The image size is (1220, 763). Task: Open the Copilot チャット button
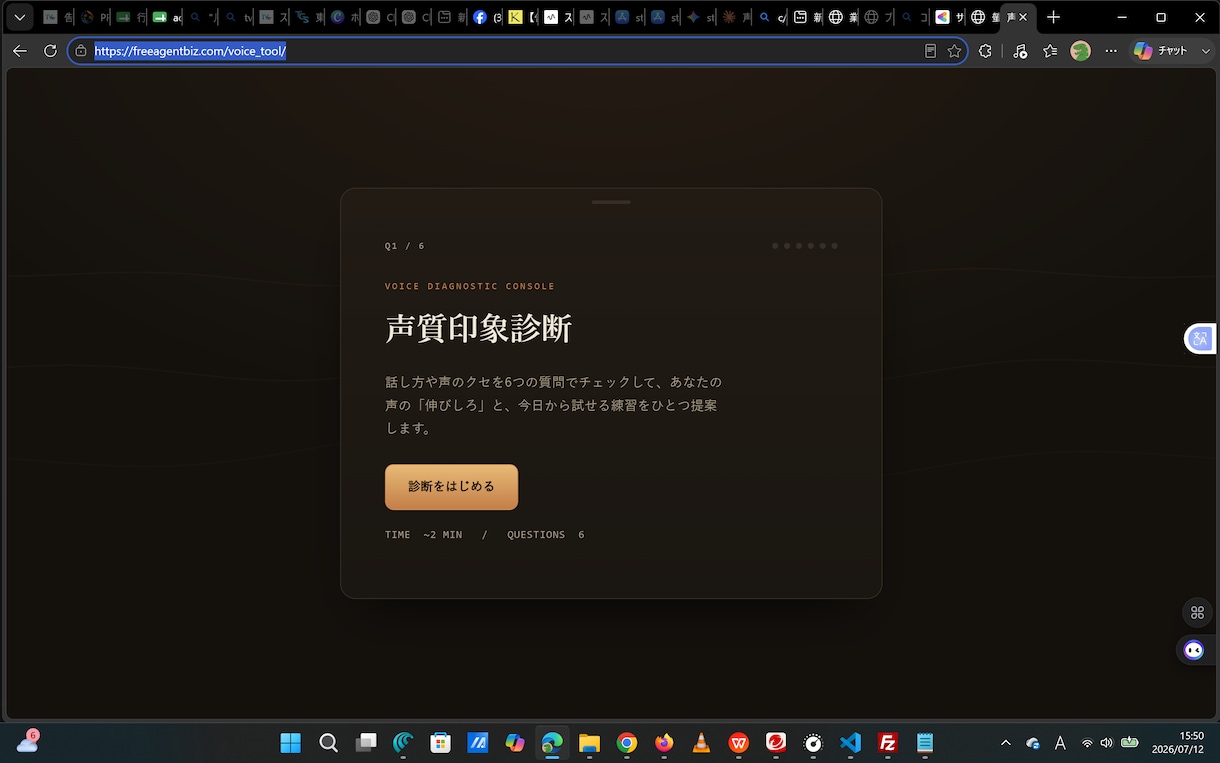click(x=1160, y=51)
